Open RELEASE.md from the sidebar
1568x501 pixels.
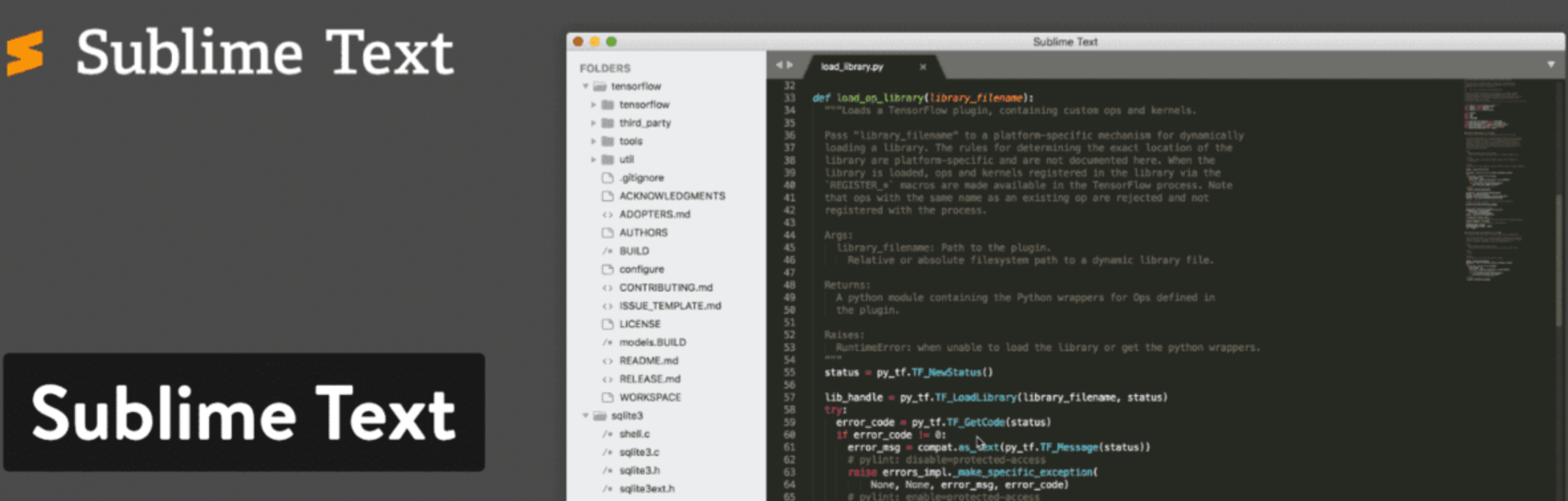pyautogui.click(x=650, y=379)
